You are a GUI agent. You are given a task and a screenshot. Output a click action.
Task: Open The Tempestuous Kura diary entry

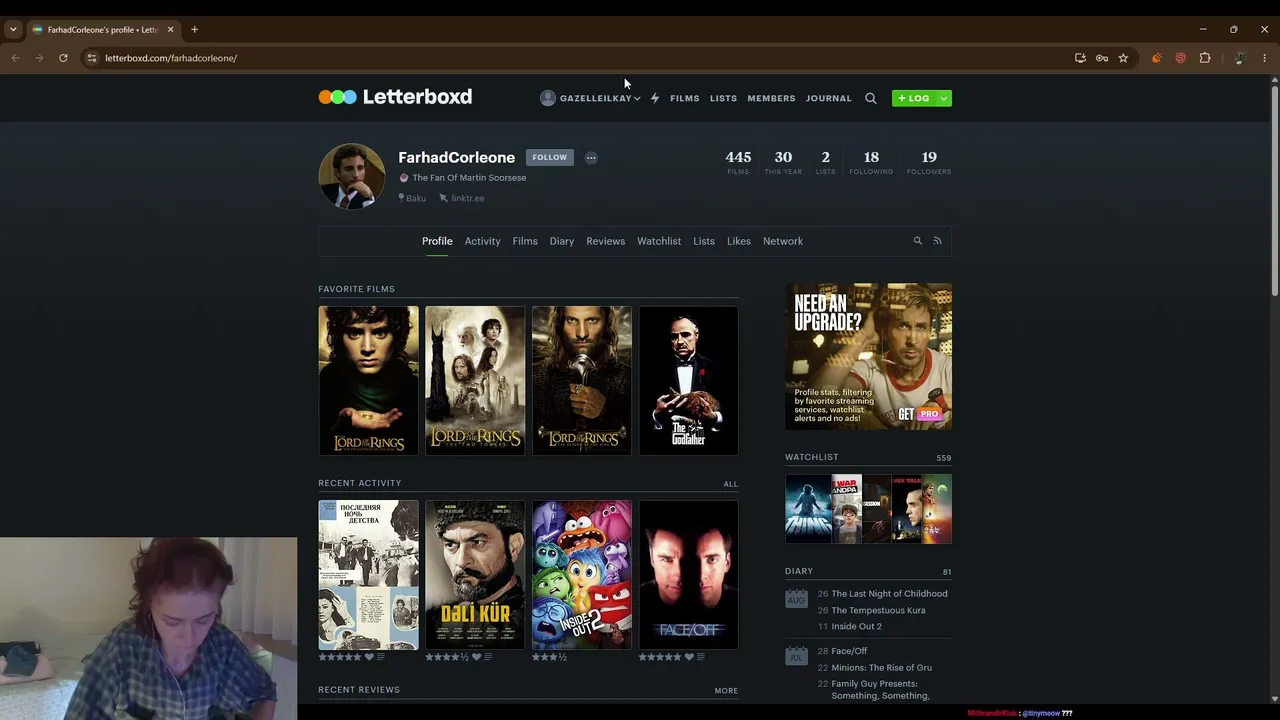click(878, 610)
